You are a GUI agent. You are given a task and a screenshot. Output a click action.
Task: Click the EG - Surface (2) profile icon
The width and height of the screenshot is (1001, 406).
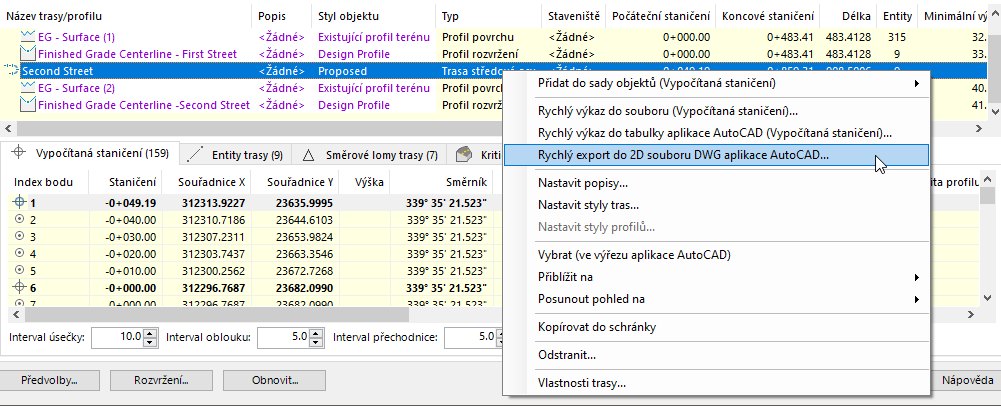tap(27, 88)
